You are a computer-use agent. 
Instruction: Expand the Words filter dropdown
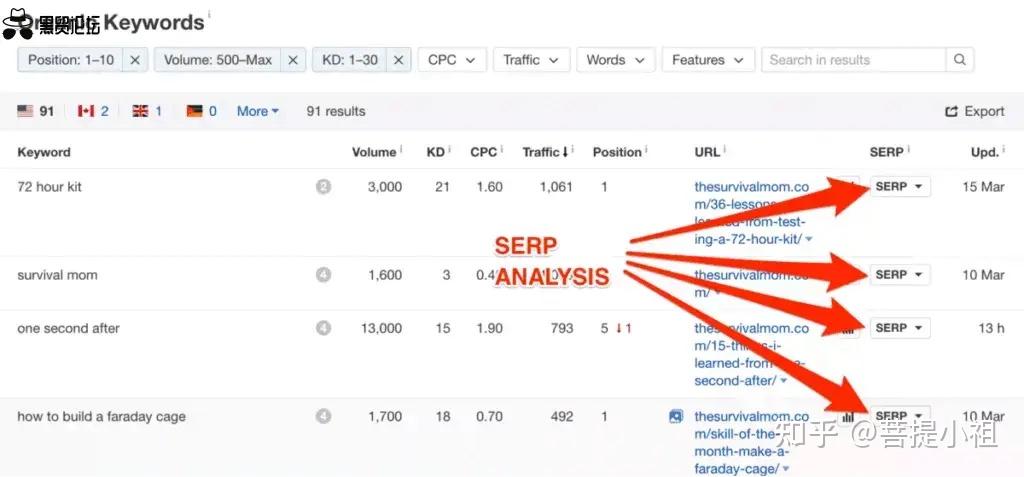click(616, 59)
